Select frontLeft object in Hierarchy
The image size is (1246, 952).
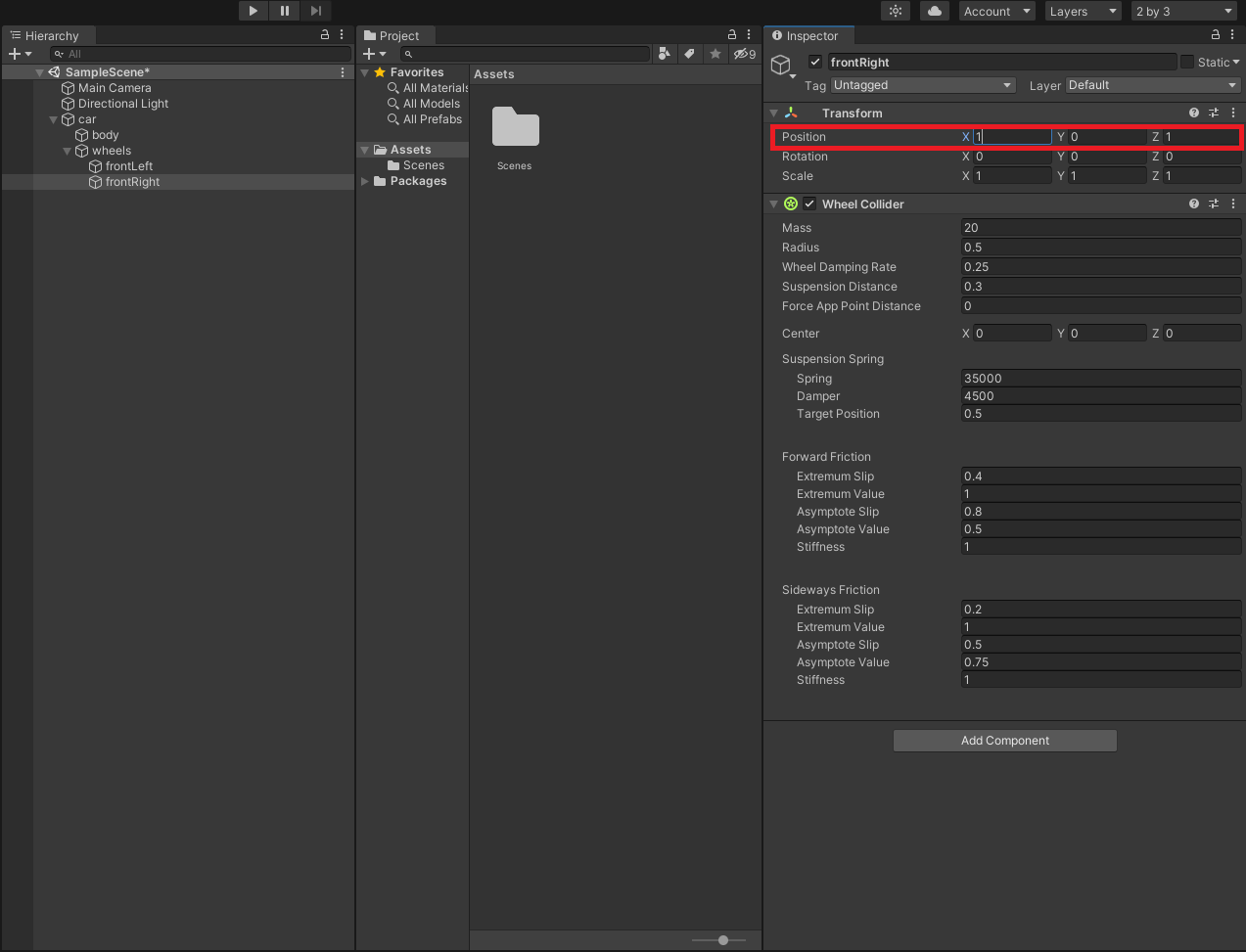[x=129, y=166]
